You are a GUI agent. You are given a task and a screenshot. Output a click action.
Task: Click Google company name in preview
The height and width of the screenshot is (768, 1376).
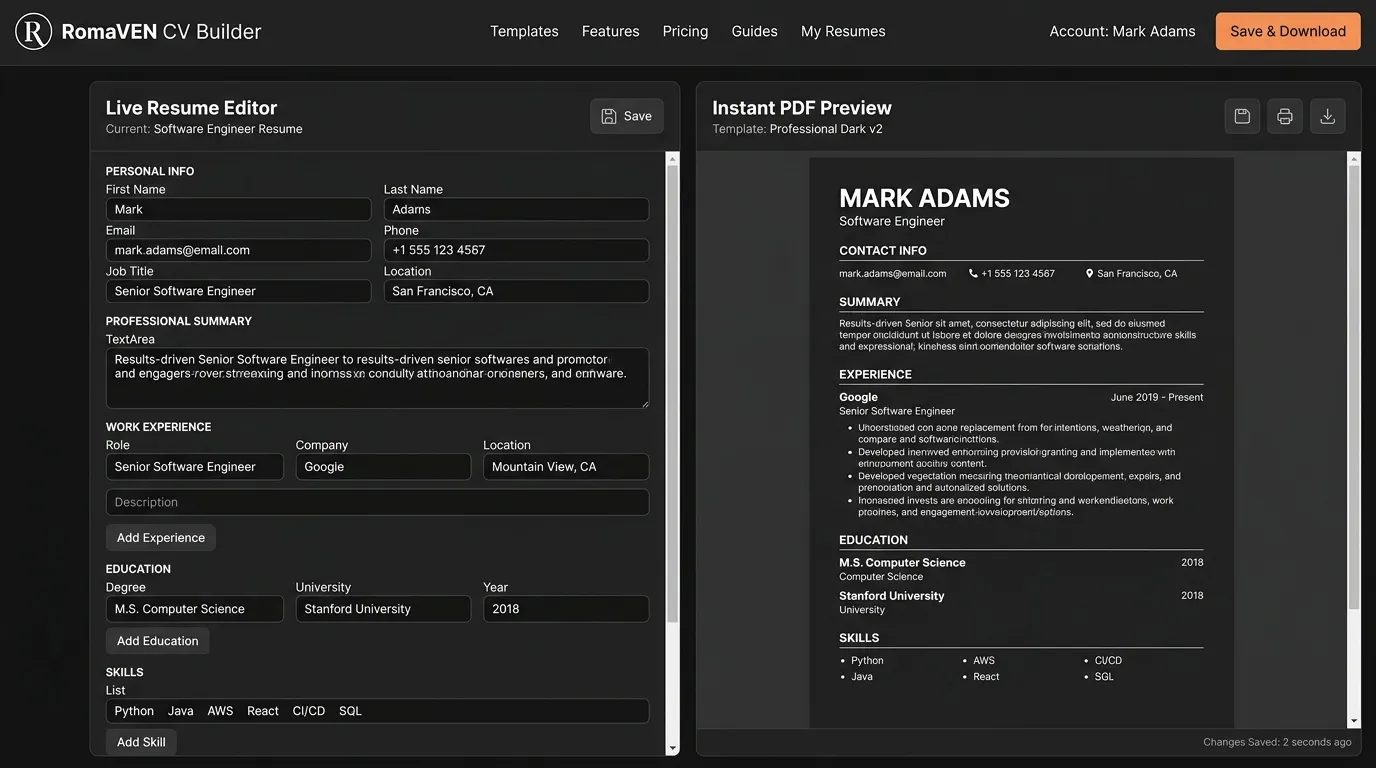click(x=858, y=397)
